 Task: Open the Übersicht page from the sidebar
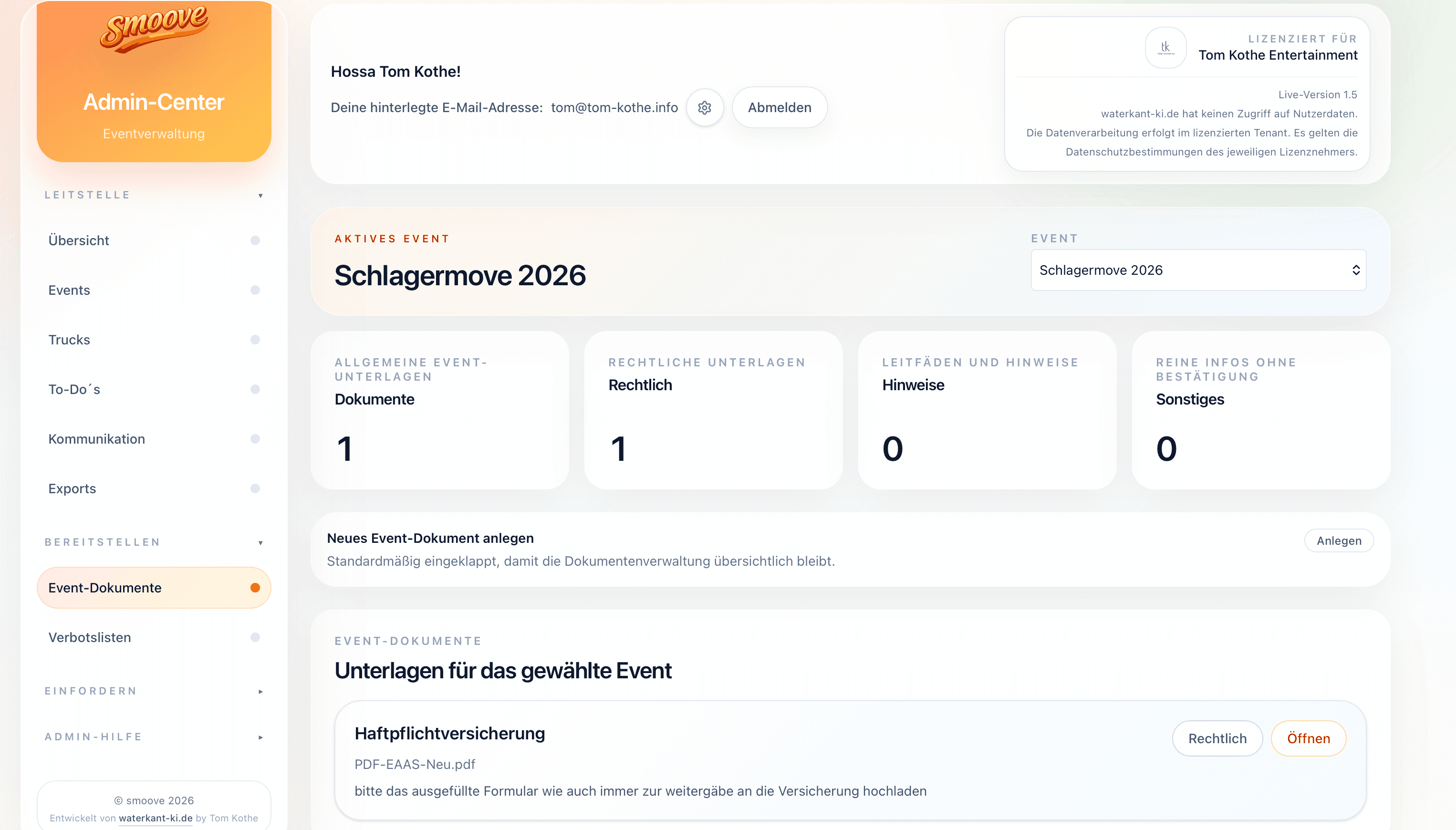click(x=78, y=240)
